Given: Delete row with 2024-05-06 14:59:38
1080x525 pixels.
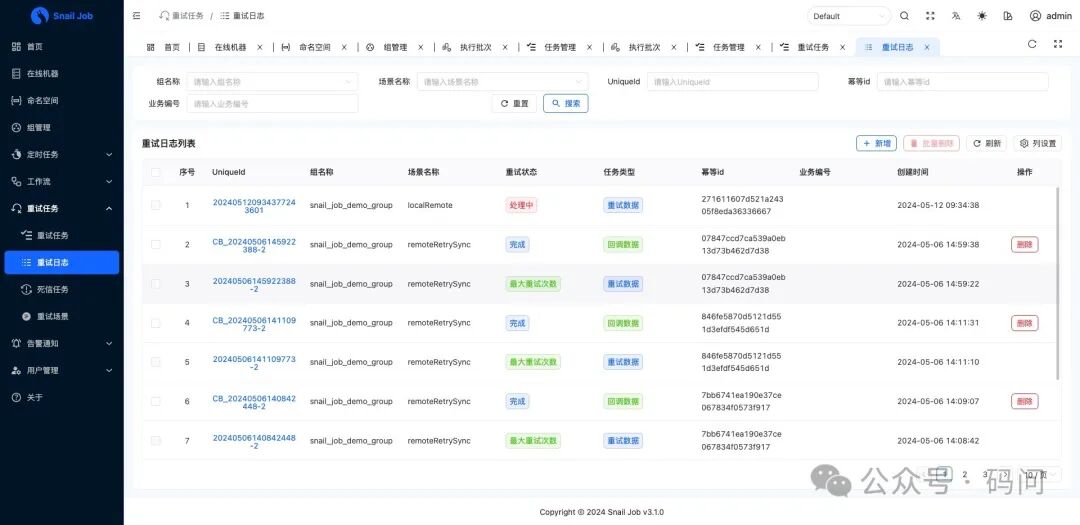Looking at the screenshot, I should [1024, 245].
